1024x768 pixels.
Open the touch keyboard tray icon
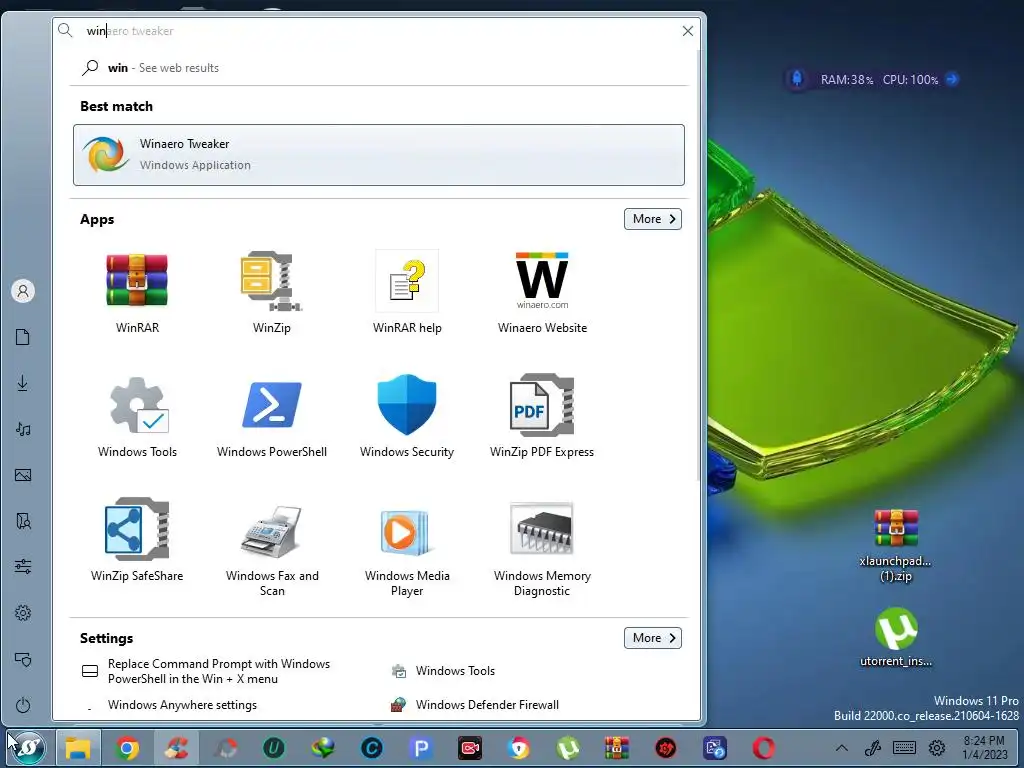[904, 748]
